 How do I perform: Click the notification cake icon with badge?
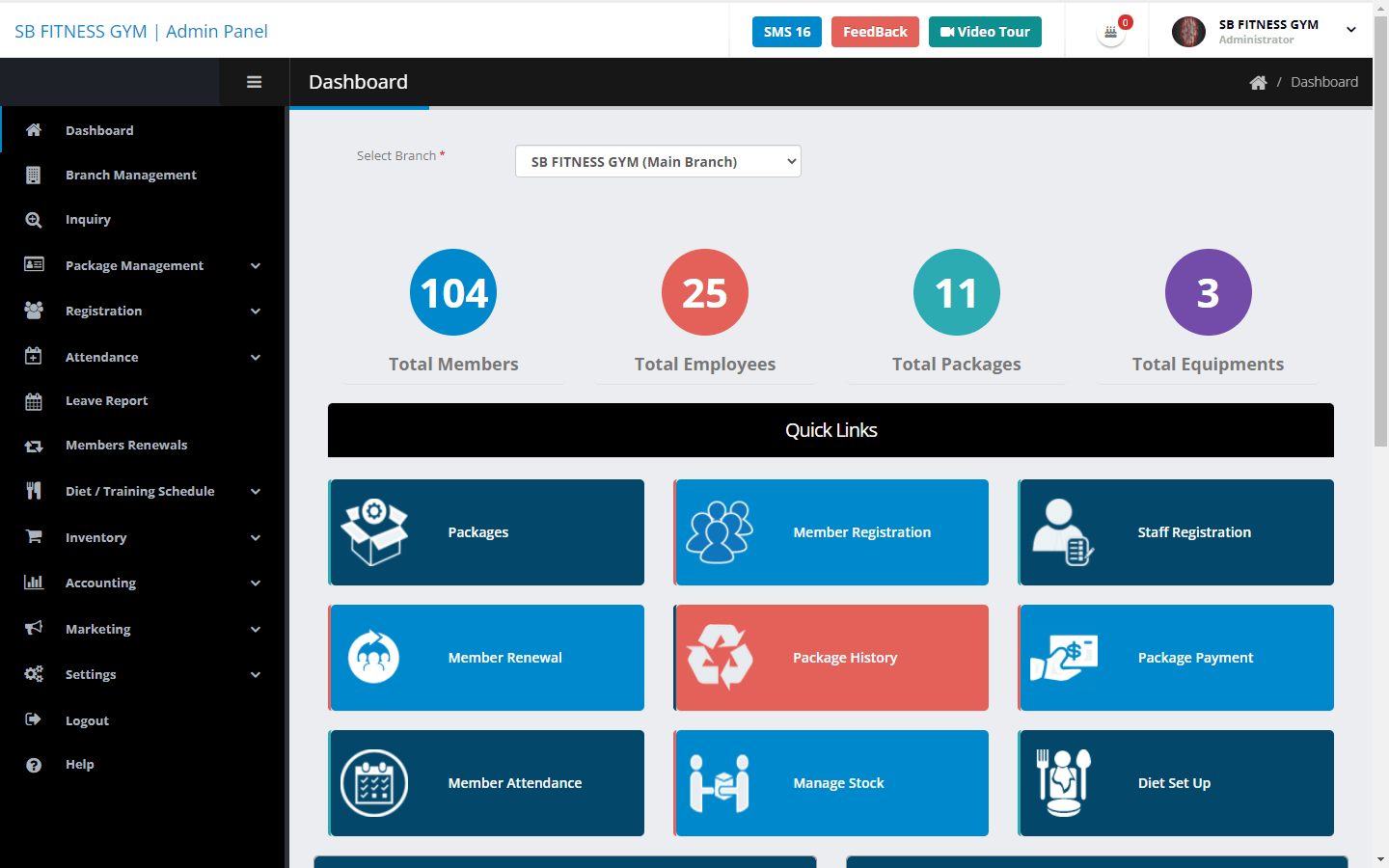click(1110, 30)
